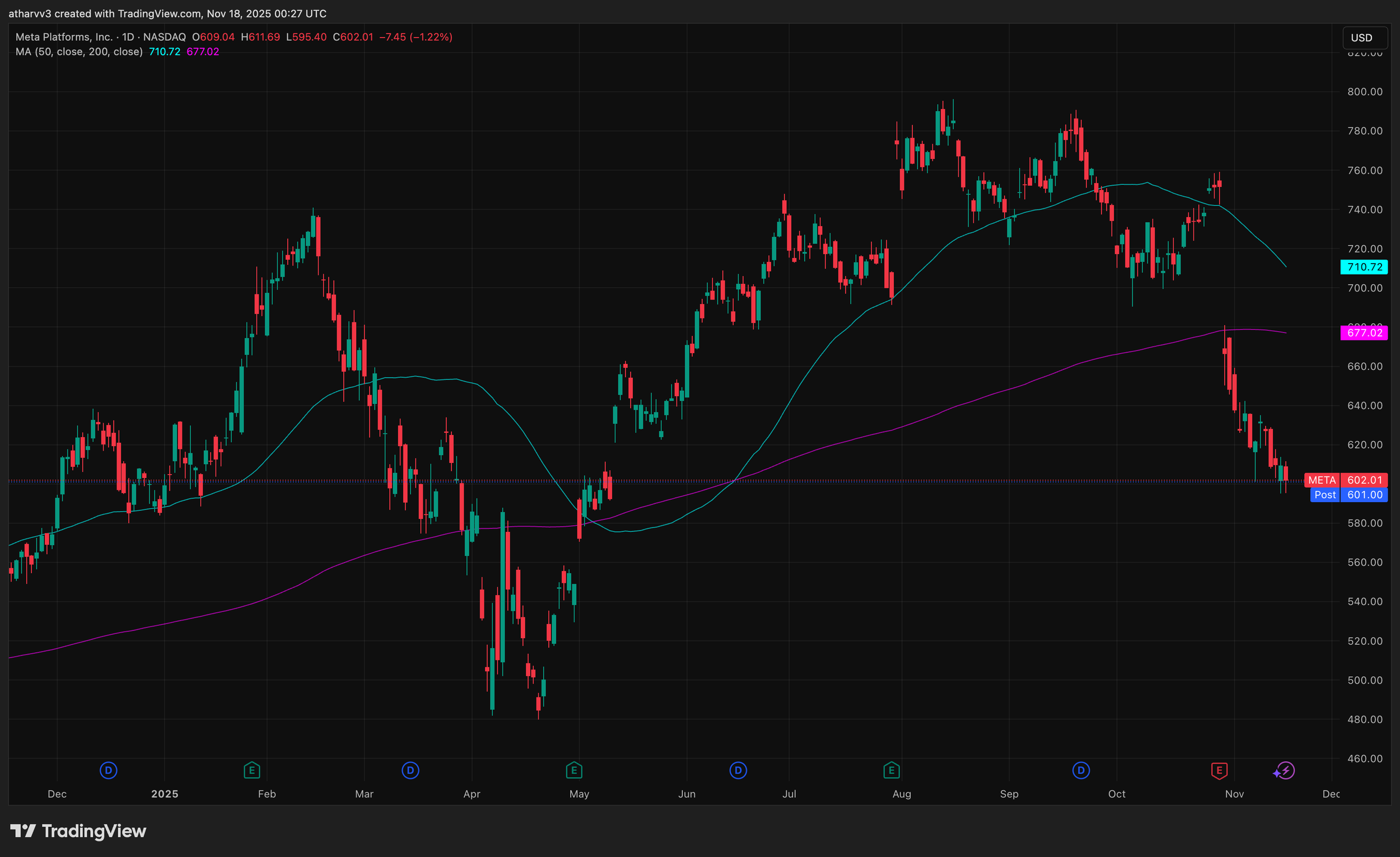The image size is (1400, 857).
Task: Click the 780.00 level on the price axis
Action: click(1365, 130)
